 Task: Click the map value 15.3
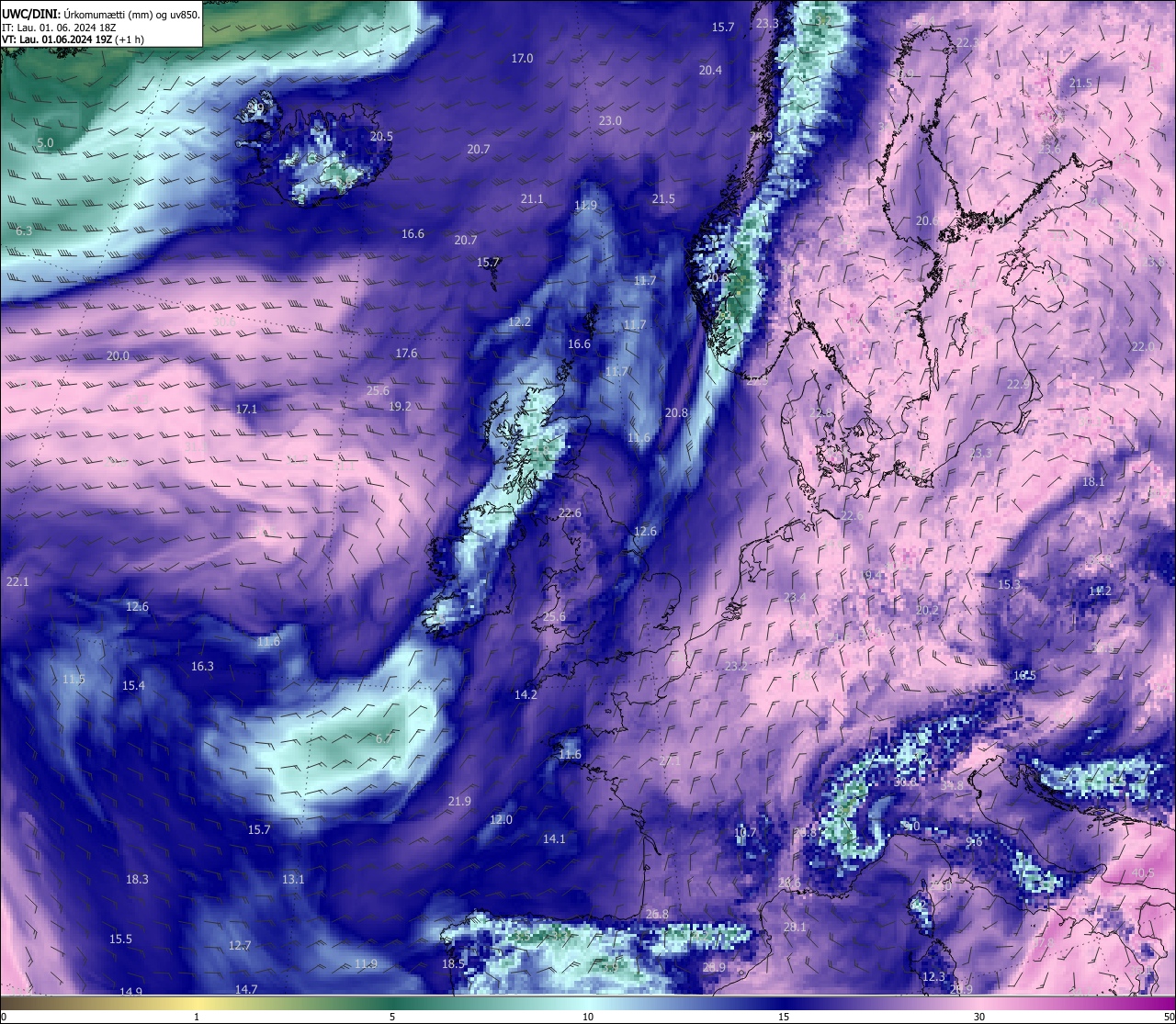(x=1009, y=585)
